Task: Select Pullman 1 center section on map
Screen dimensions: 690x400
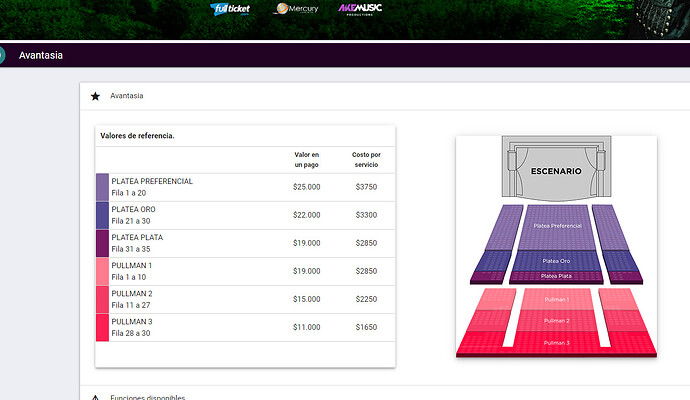Action: (x=557, y=300)
